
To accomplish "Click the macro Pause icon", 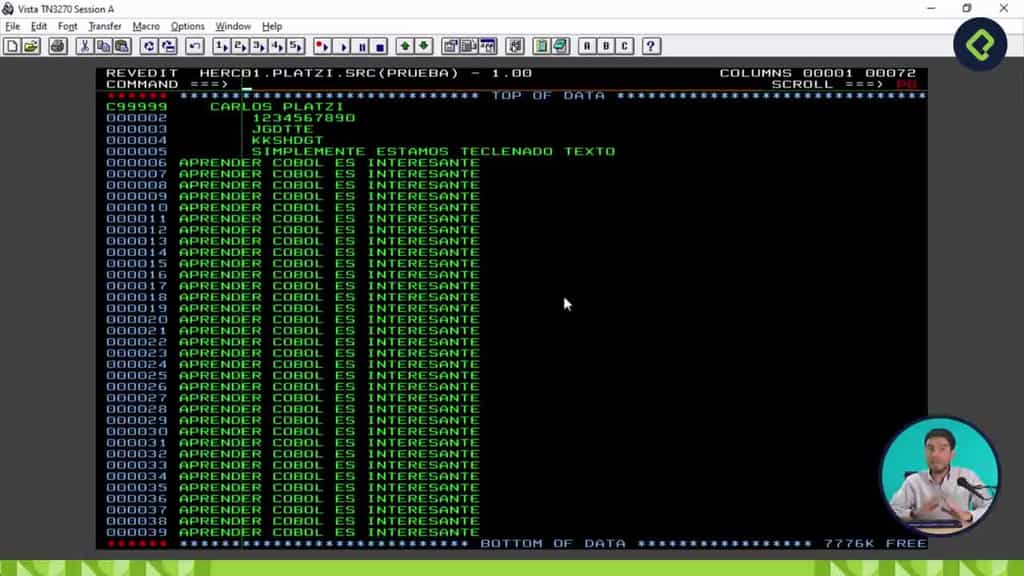I will tap(362, 46).
